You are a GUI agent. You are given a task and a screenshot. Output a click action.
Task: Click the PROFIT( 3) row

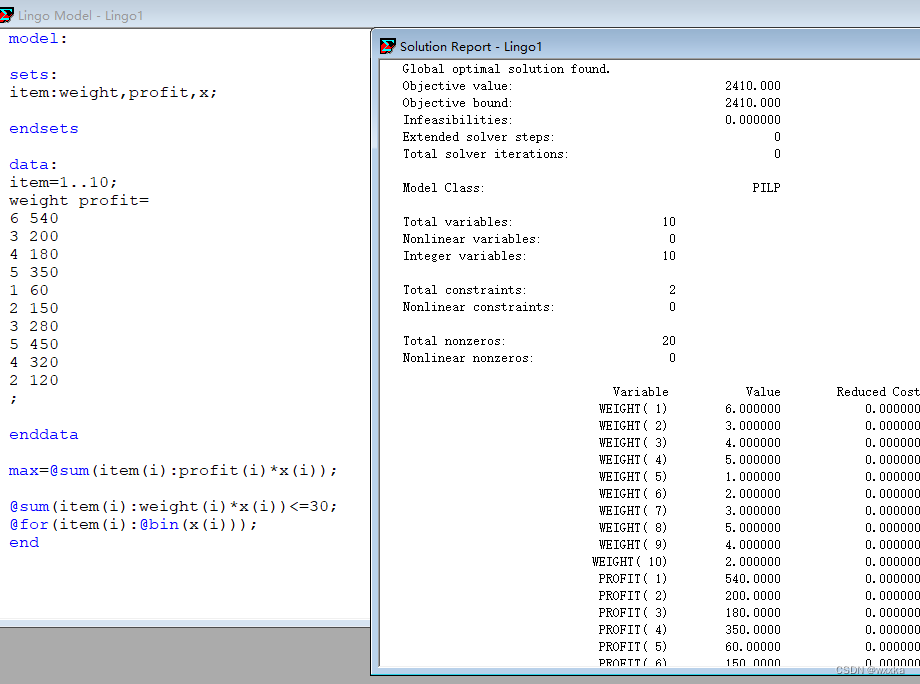[759, 613]
